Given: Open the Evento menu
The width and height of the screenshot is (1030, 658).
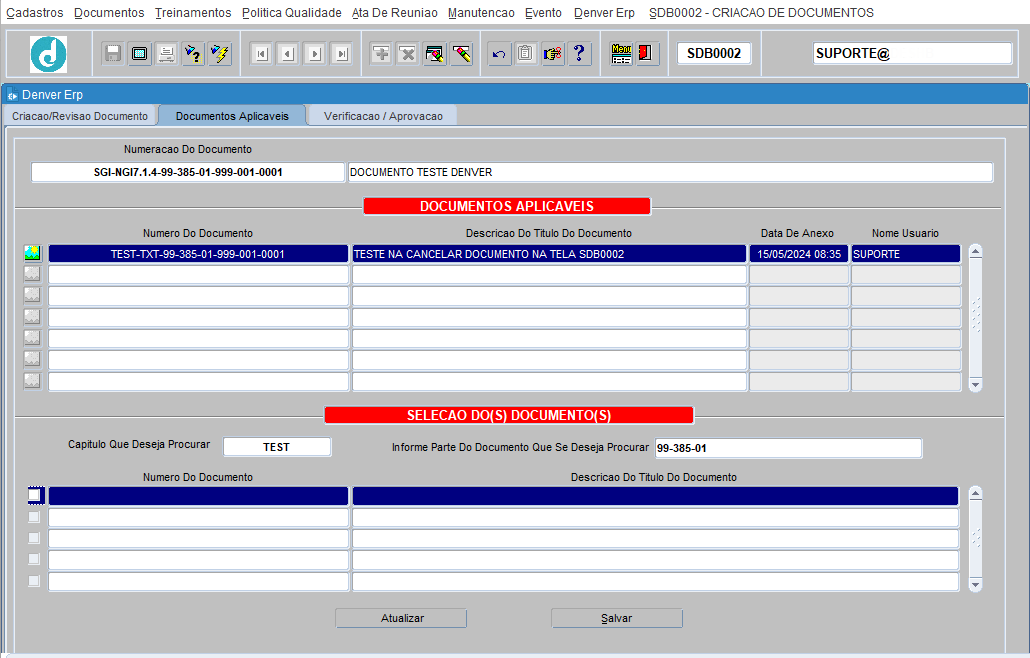Looking at the screenshot, I should (543, 12).
